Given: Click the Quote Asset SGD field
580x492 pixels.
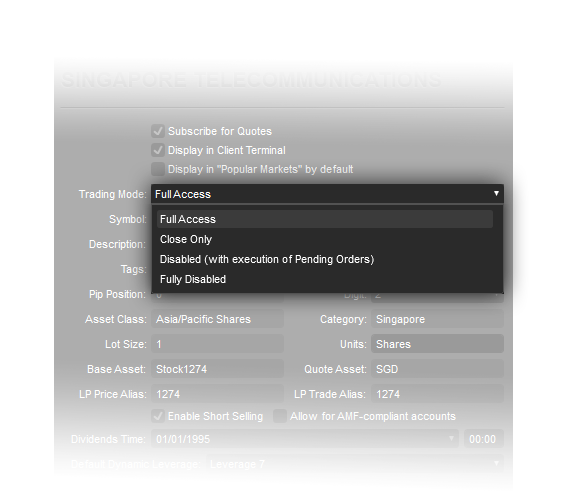Looking at the screenshot, I should pos(438,369).
